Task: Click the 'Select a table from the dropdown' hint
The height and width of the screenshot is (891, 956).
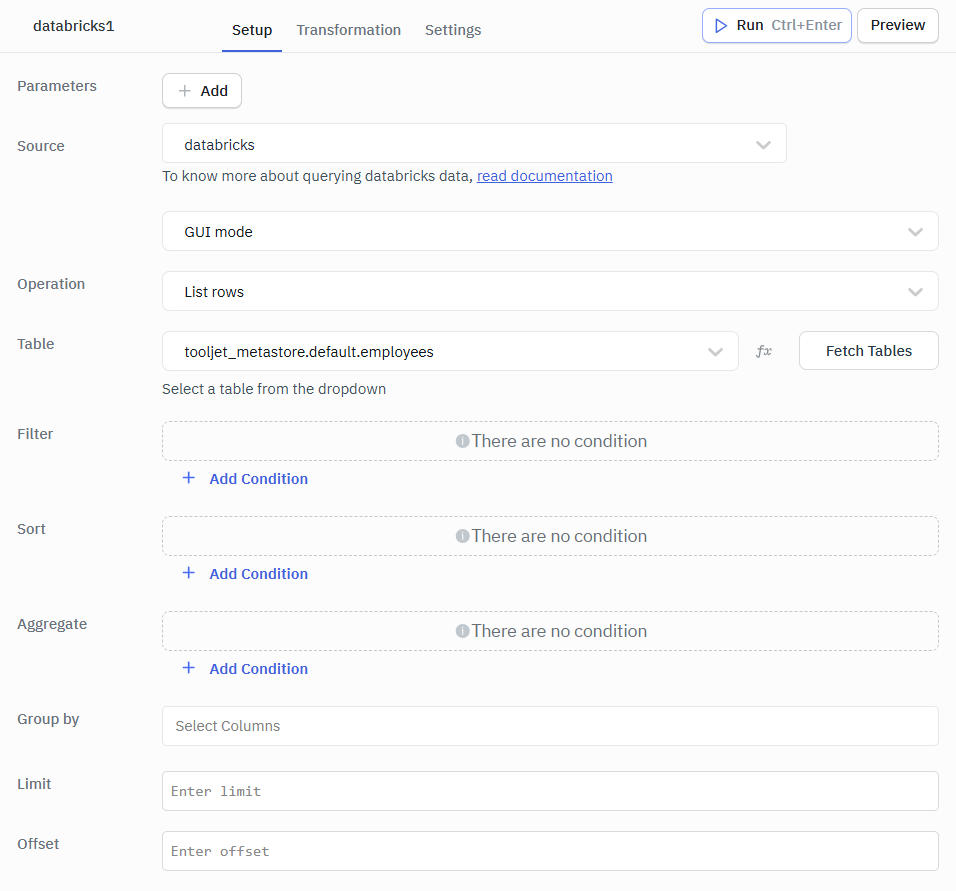Action: tap(274, 389)
